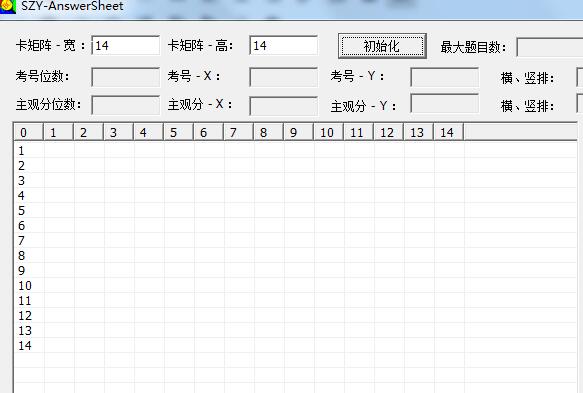
Task: Click the 最大题目数 input field
Action: click(550, 47)
